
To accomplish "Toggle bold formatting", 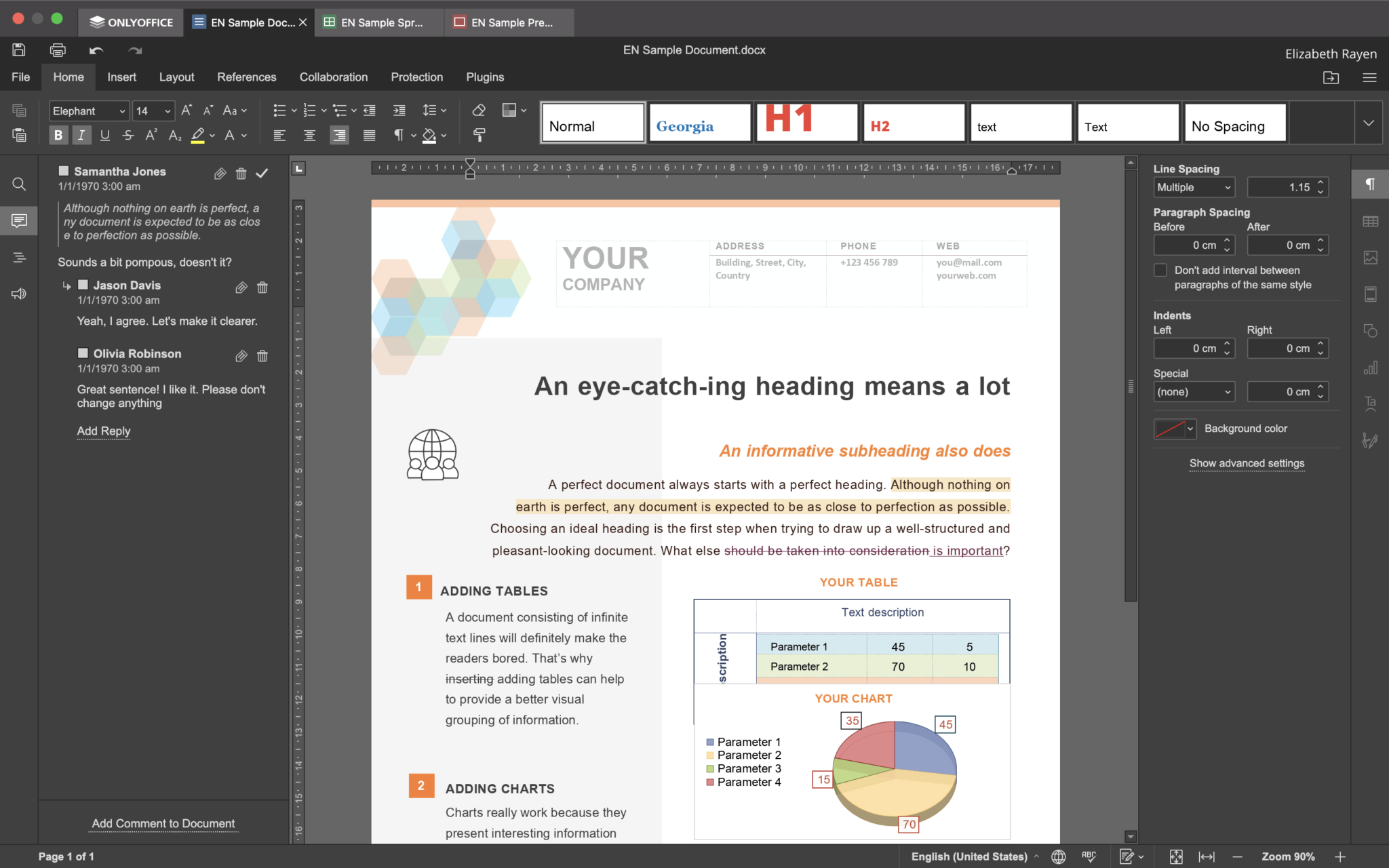I will [58, 135].
